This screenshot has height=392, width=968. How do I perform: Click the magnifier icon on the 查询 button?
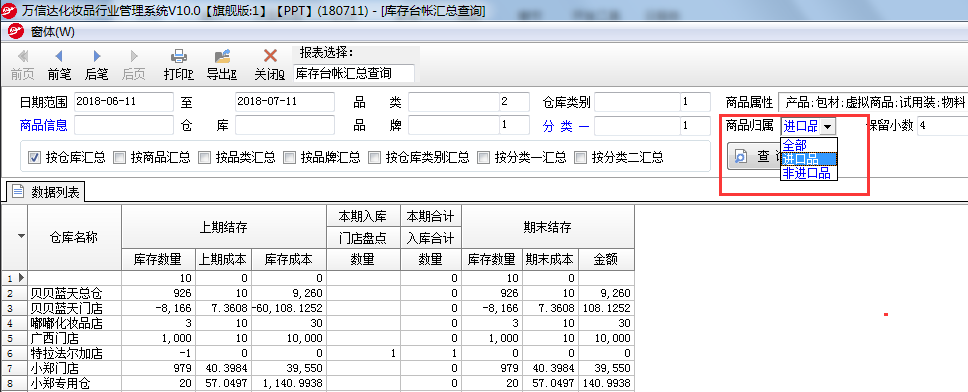pyautogui.click(x=741, y=157)
